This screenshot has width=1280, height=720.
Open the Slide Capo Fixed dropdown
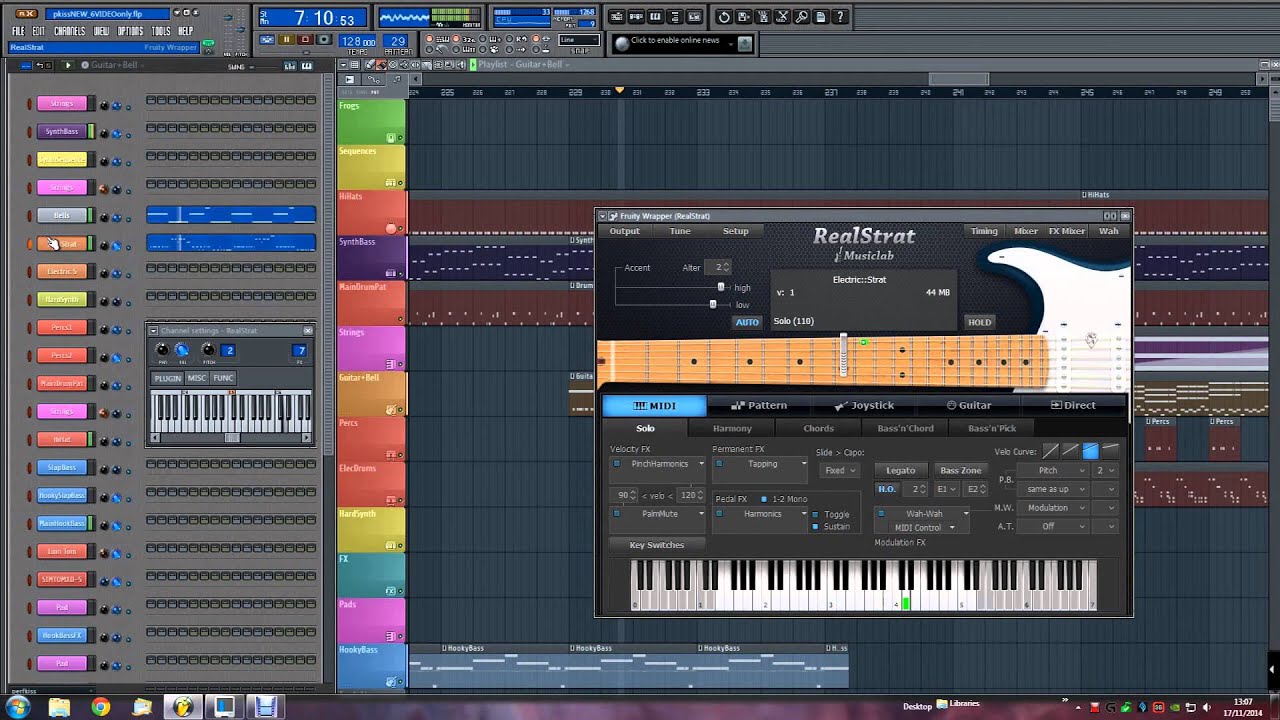(838, 470)
